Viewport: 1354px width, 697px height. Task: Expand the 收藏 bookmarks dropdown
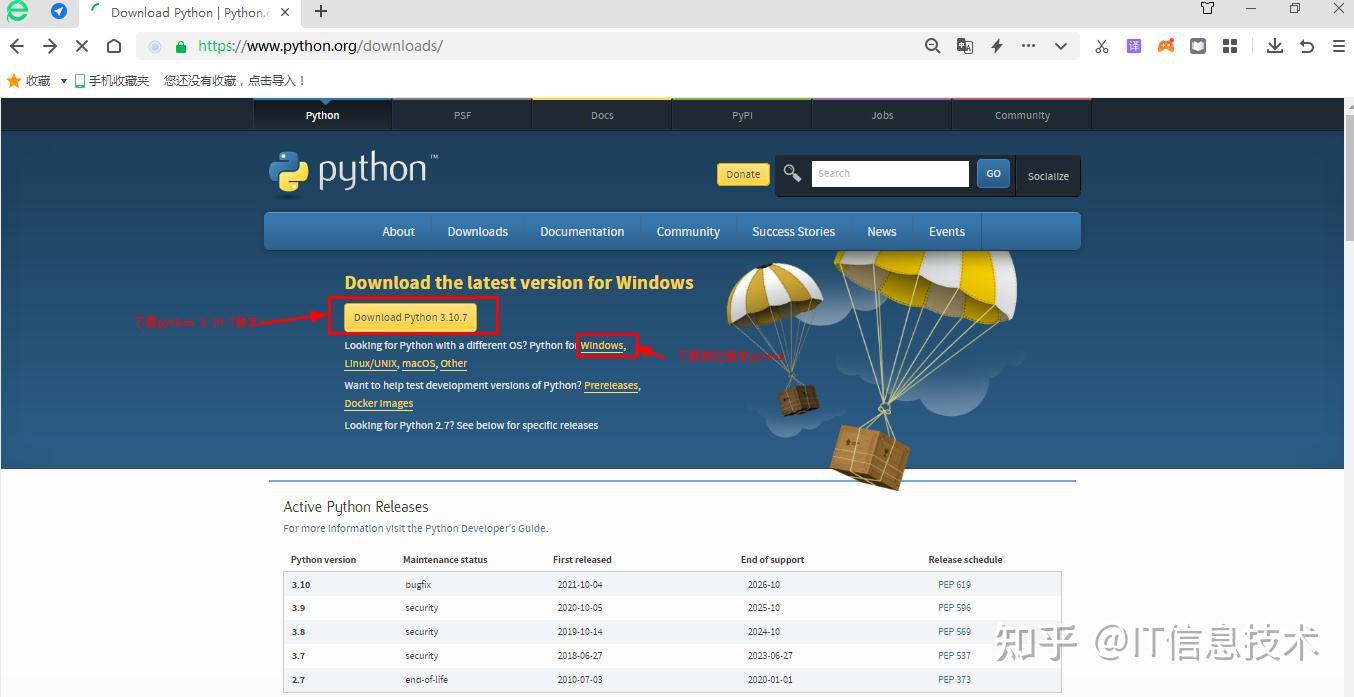pos(62,80)
